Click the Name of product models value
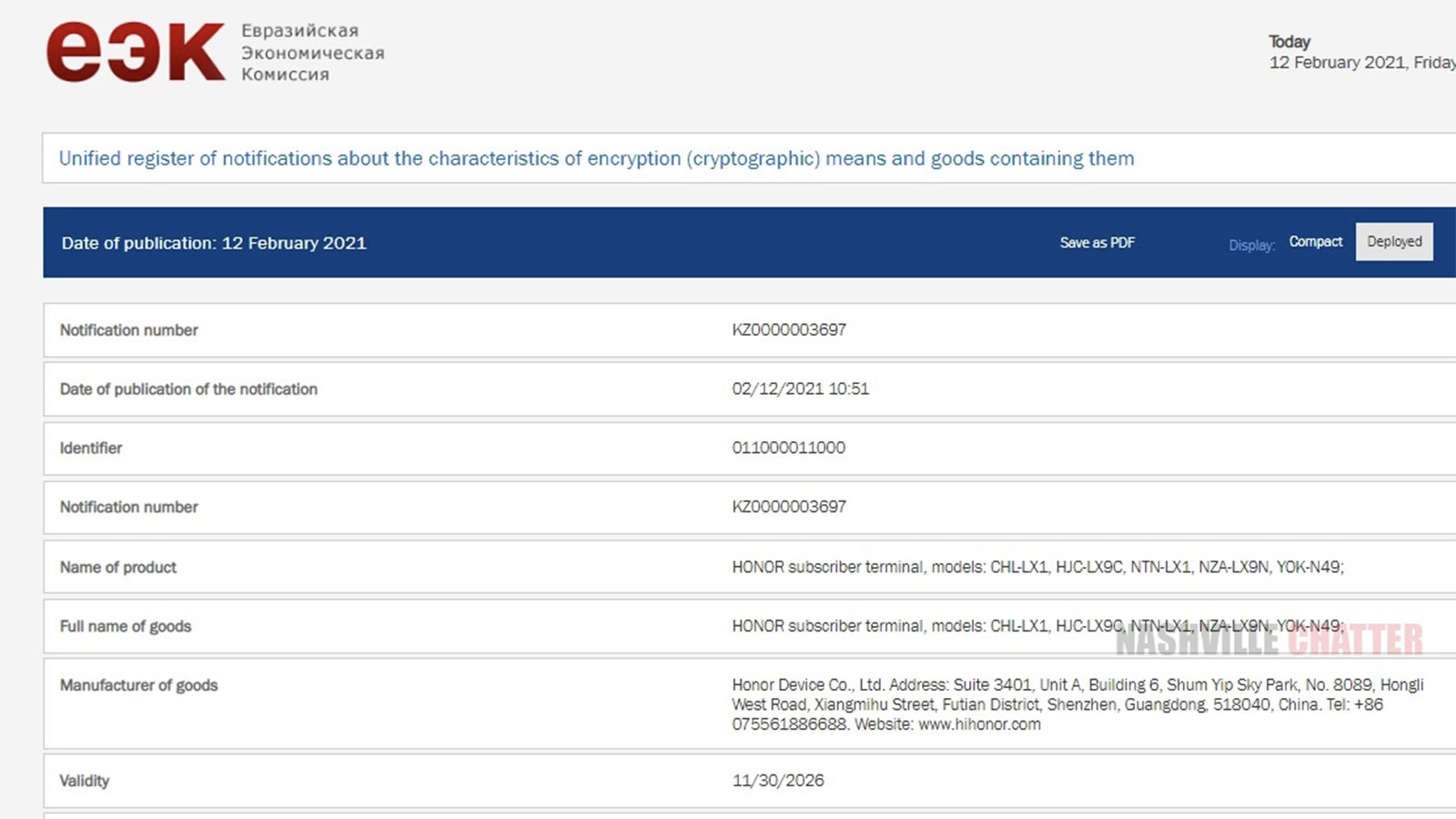Viewport: 1456px width, 819px height. pyautogui.click(x=1037, y=567)
